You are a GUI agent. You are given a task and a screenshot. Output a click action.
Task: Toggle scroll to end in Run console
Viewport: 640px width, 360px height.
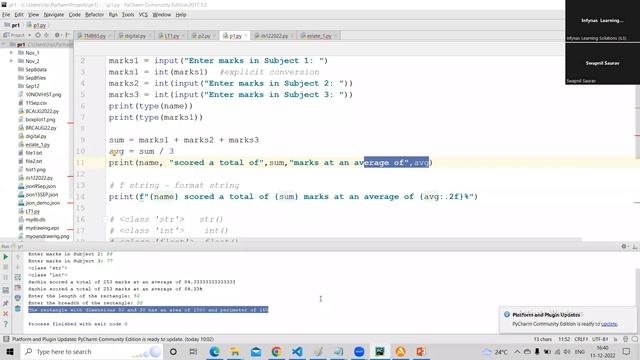[x=18, y=288]
